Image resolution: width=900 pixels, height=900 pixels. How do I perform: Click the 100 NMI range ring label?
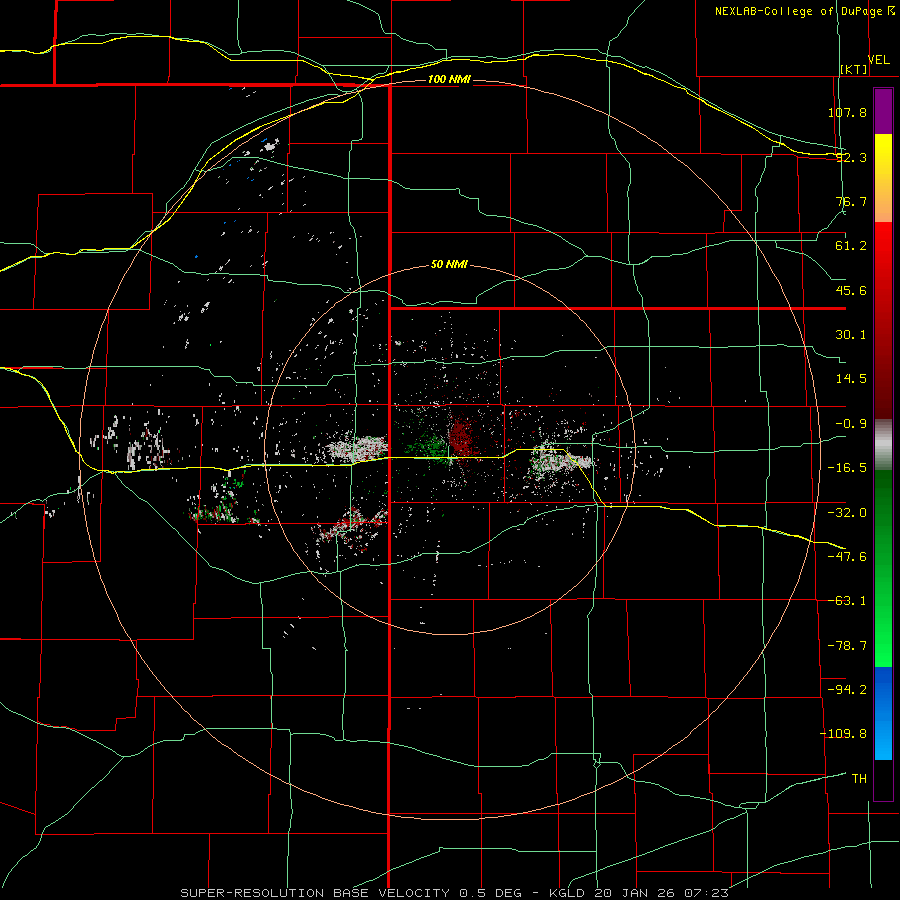[449, 79]
